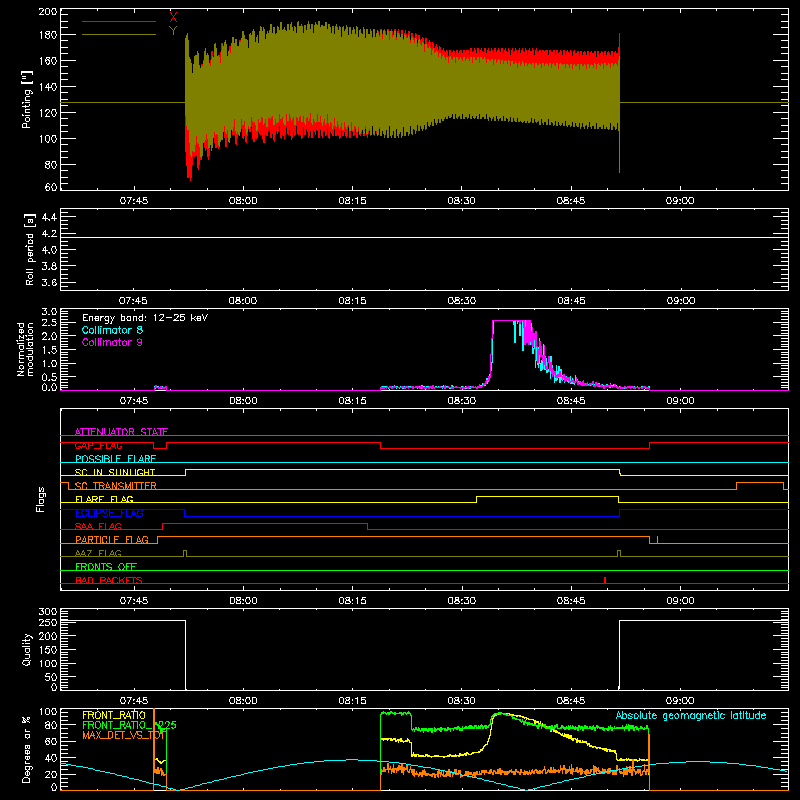The width and height of the screenshot is (800, 800).
Task: Click the BAD_PACKETS flag label
Action: [x=109, y=580]
